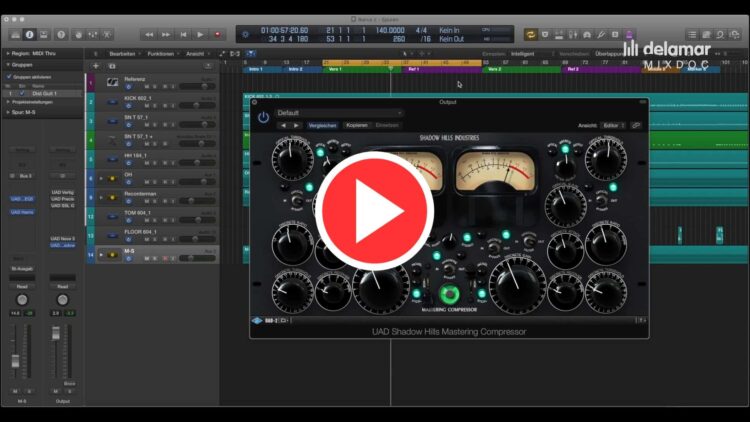
Task: Adjust the FLOOR 604_1 track volume slider
Action: coord(197,239)
